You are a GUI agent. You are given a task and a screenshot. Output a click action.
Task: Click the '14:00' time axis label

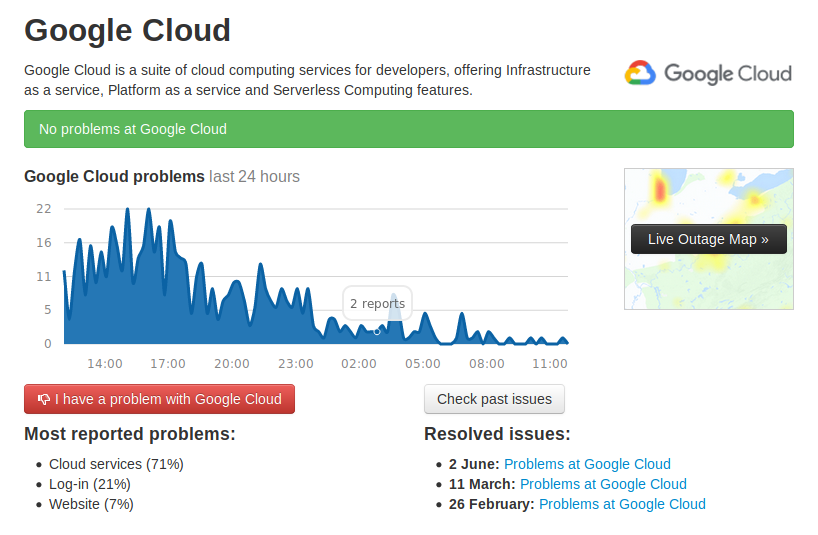pyautogui.click(x=104, y=364)
